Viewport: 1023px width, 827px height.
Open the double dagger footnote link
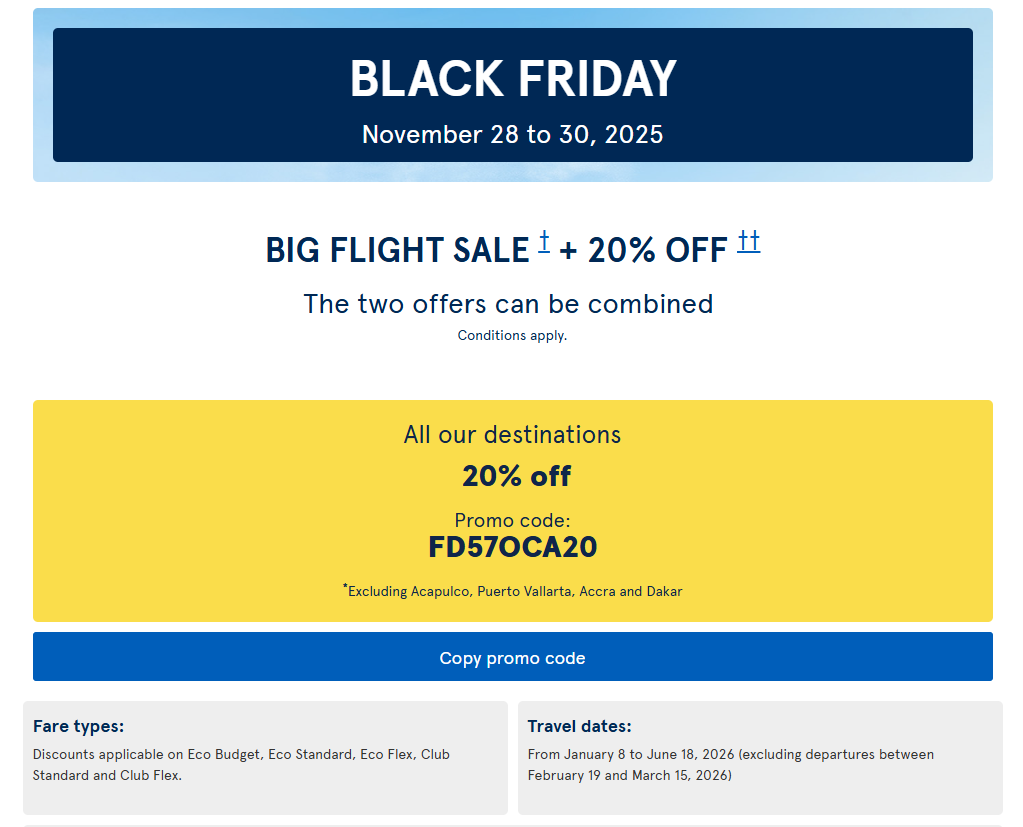pyautogui.click(x=749, y=241)
